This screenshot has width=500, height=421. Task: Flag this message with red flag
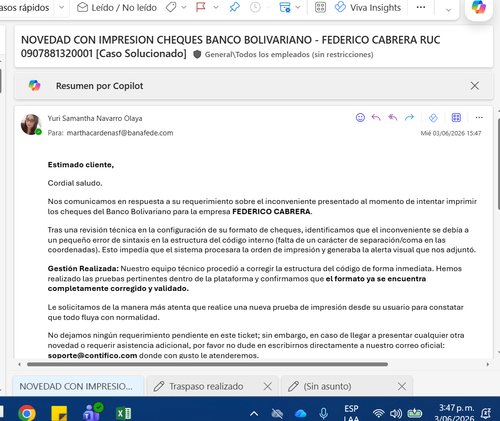[201, 7]
